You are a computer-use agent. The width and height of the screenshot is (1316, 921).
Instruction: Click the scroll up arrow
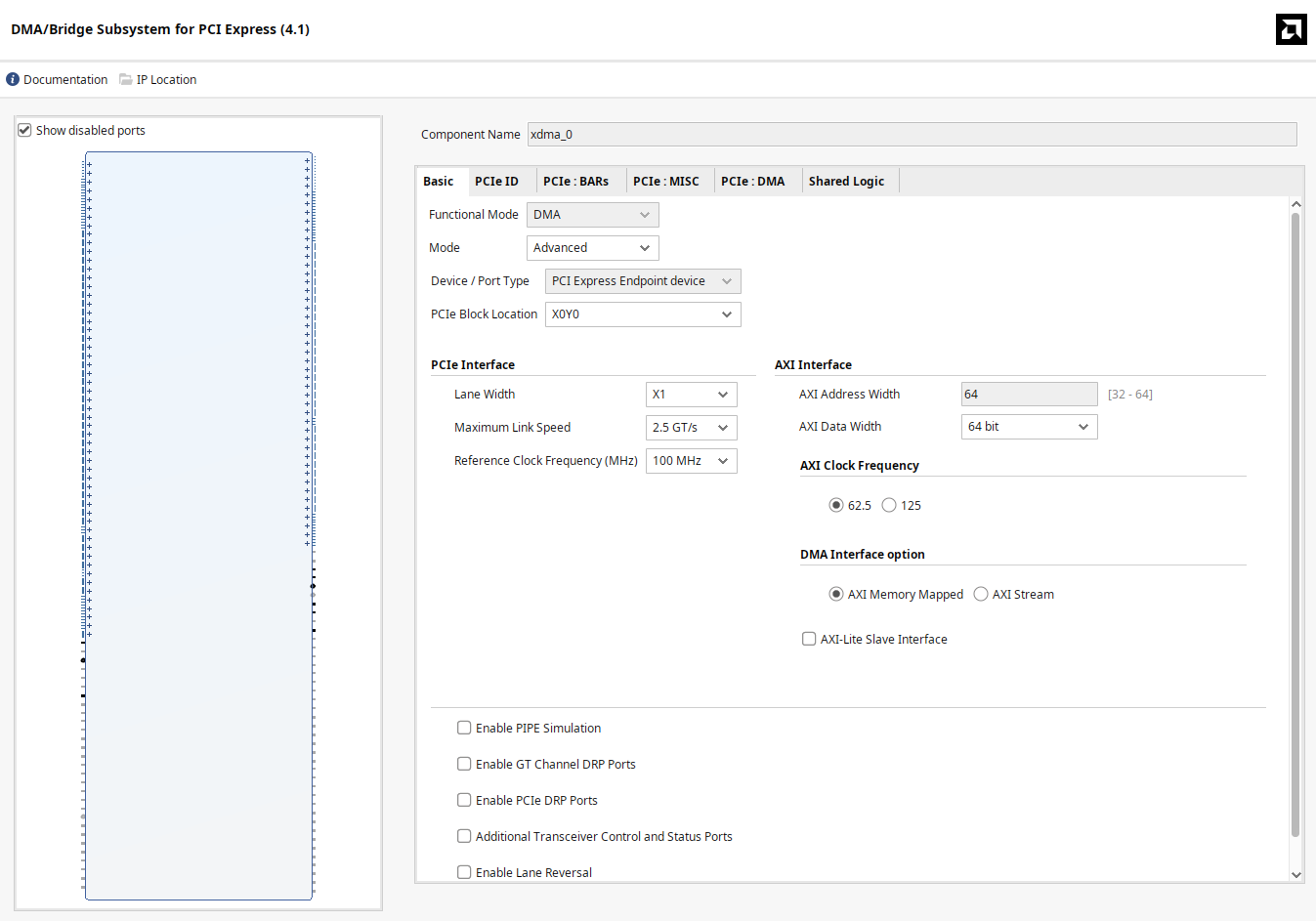point(1296,204)
